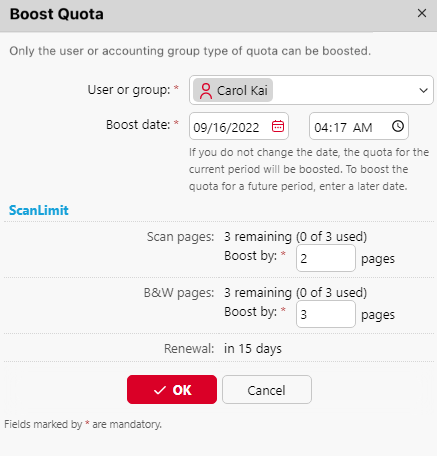This screenshot has height=456, width=437.
Task: Expand the User or group dropdown arrow
Action: coord(423,90)
